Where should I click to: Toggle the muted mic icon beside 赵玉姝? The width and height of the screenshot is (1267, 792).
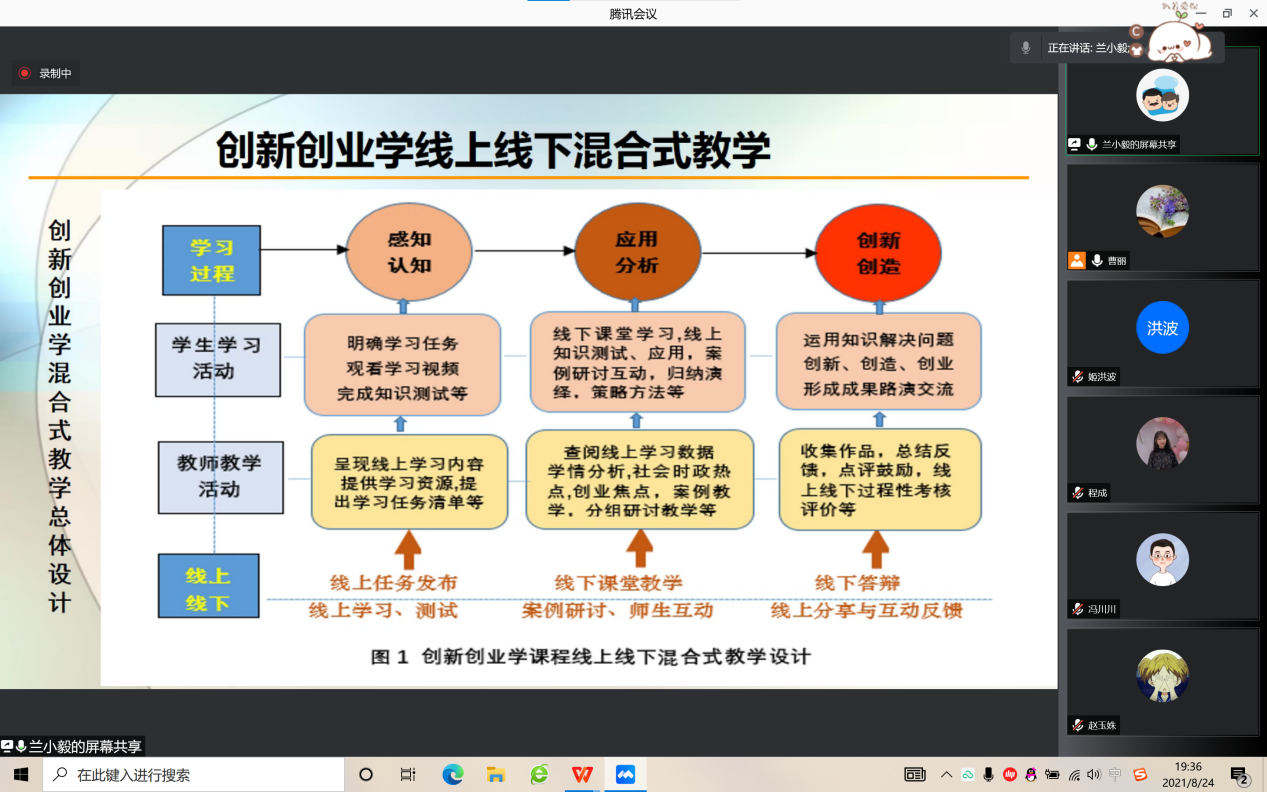[x=1077, y=725]
